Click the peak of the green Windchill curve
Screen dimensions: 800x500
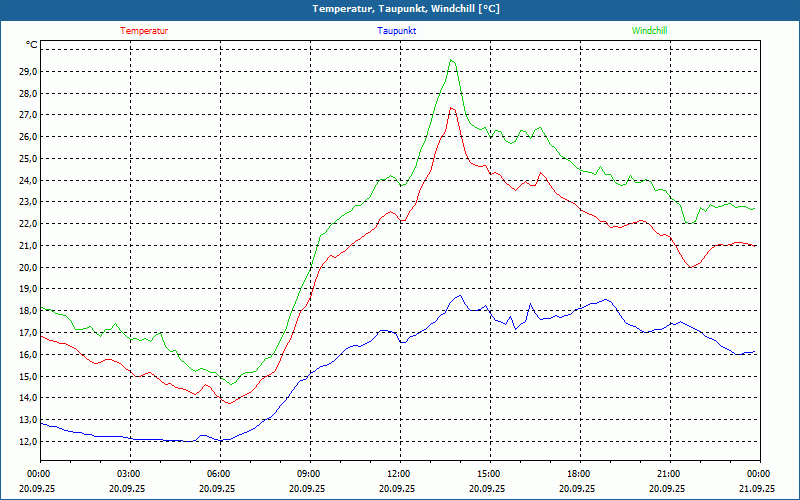tap(451, 60)
